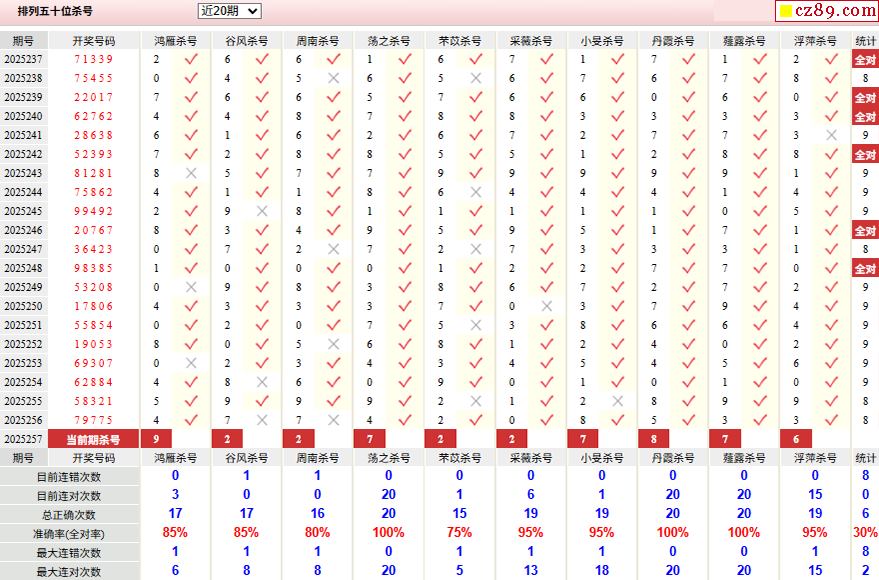Viewport: 879px width, 580px height.
Task: Select period number 2025257
Action: (x=23, y=439)
